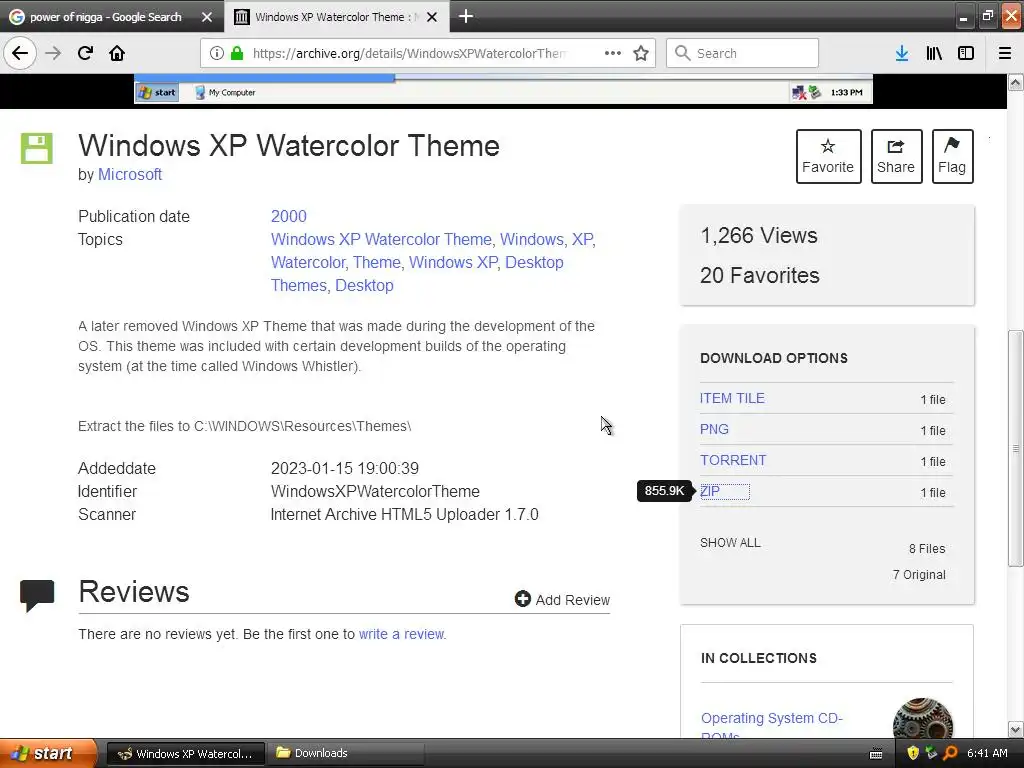This screenshot has height=768, width=1024.
Task: Download the PNG option
Action: coord(714,429)
